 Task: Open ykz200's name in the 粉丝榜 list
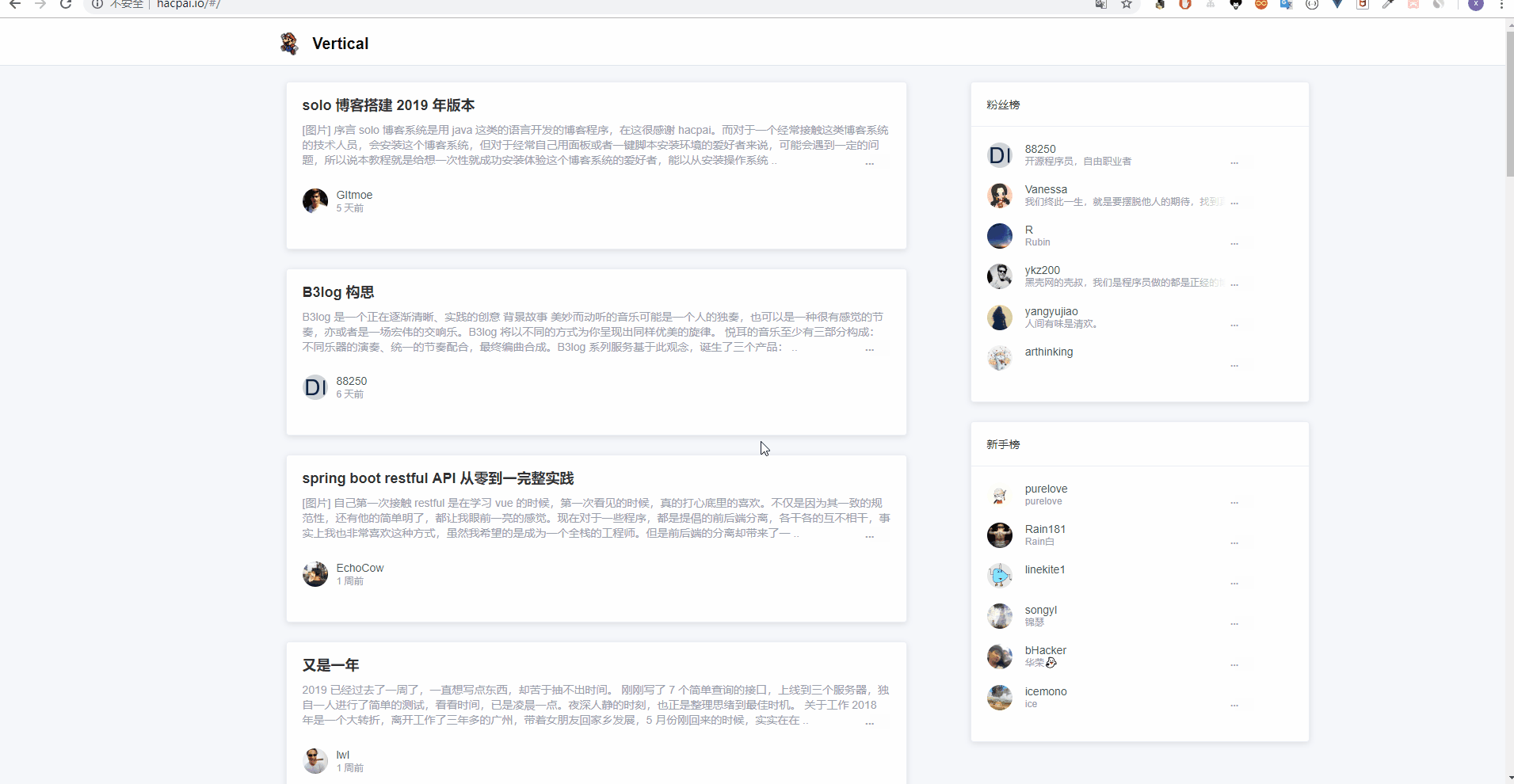[x=1043, y=270]
